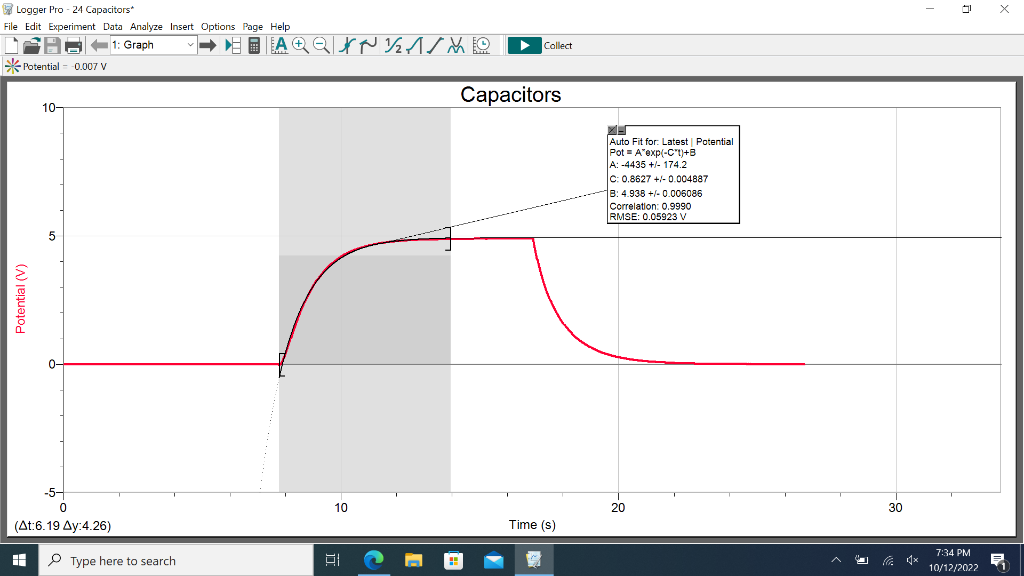Screen dimensions: 1024x576
Task: Go to next page with arrow button
Action: pyautogui.click(x=208, y=44)
